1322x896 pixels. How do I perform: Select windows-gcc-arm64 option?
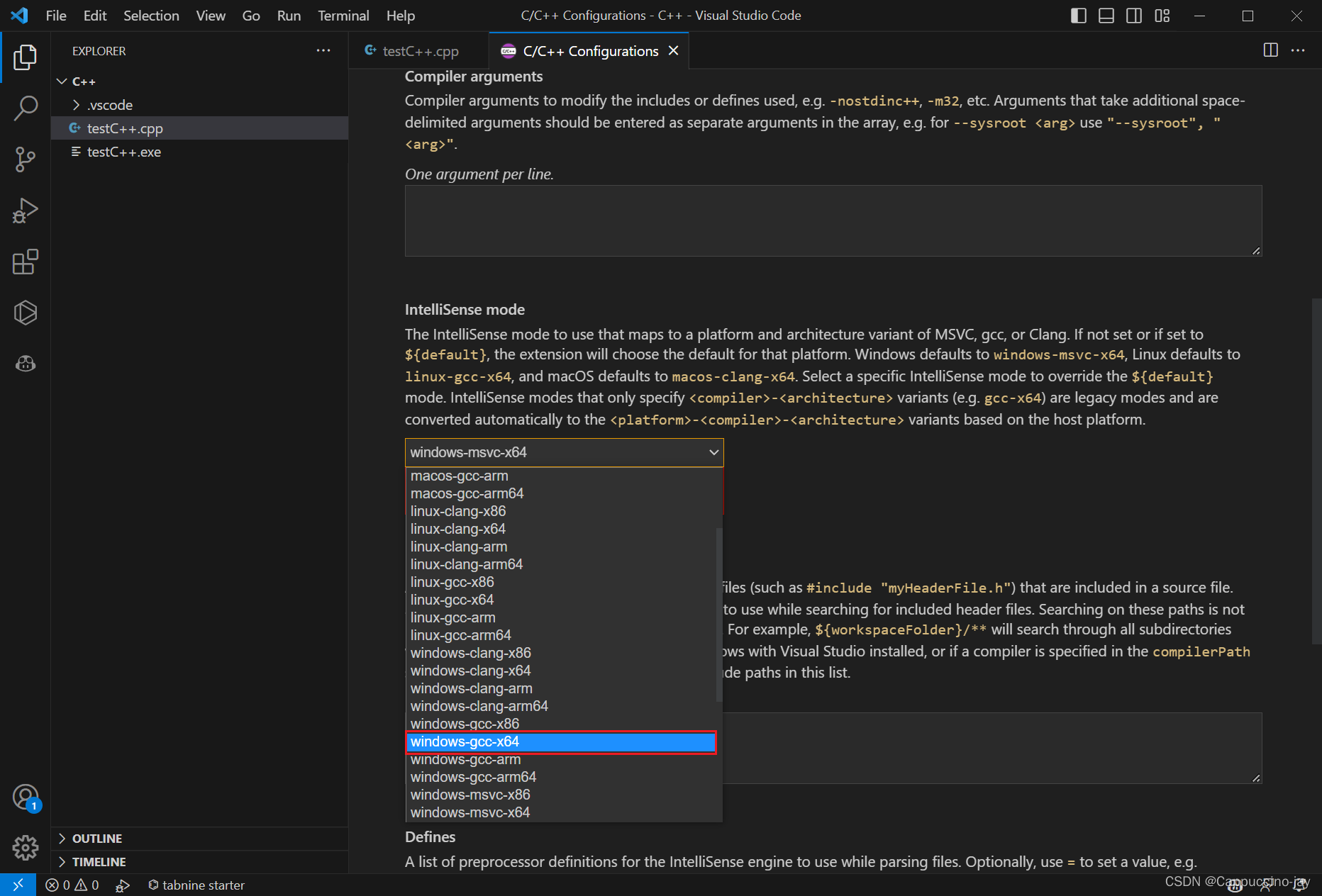coord(561,777)
